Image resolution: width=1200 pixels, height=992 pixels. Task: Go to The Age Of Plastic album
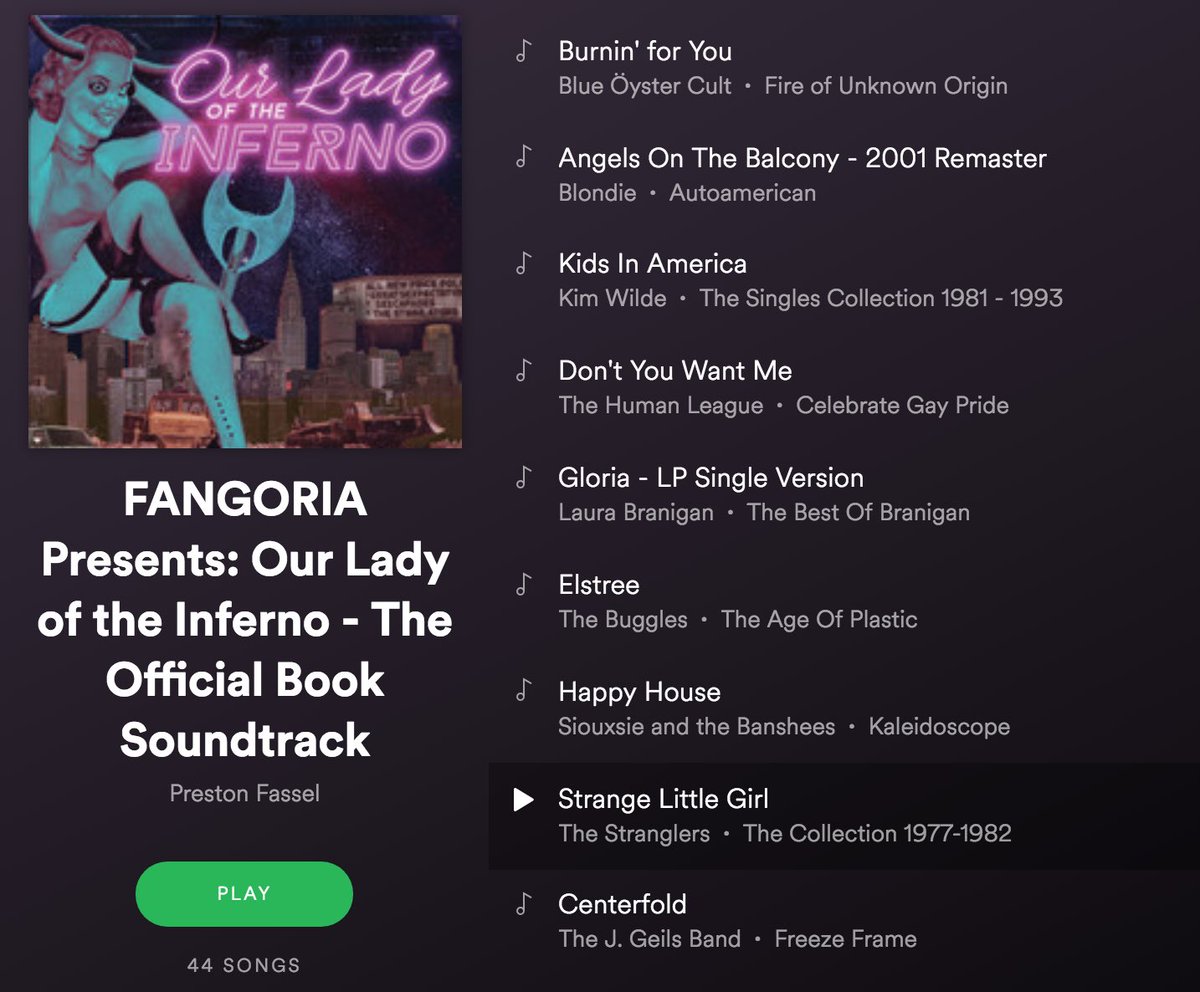tap(819, 619)
